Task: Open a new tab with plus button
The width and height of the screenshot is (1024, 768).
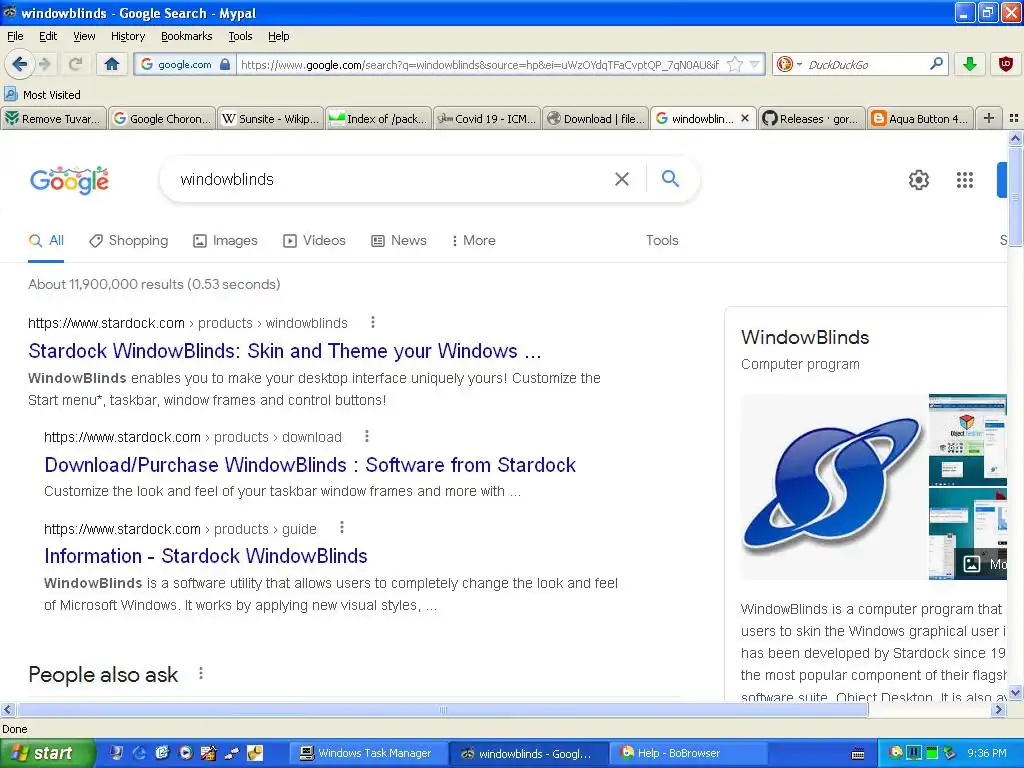Action: (989, 118)
